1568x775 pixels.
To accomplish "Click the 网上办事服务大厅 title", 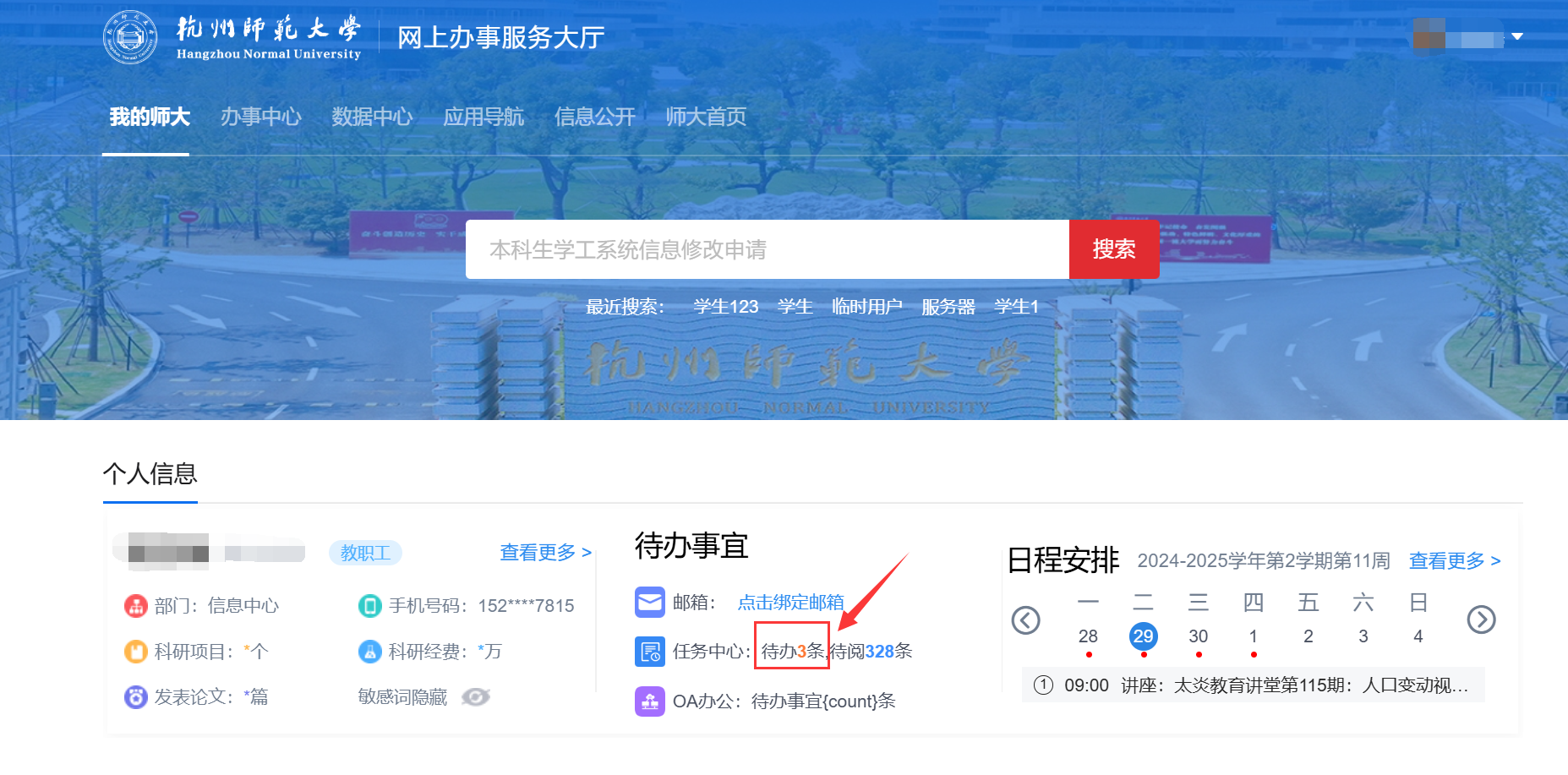I will pyautogui.click(x=501, y=37).
